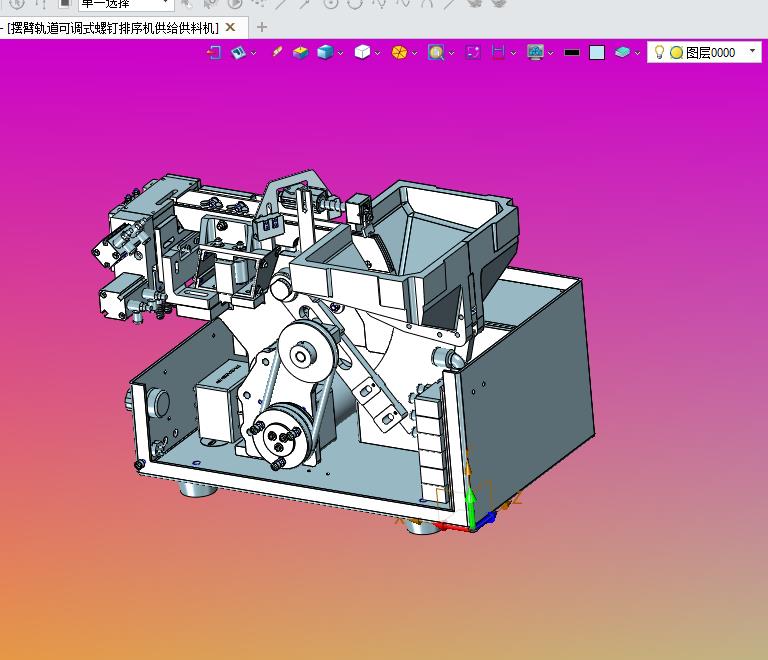Click the orange segmented circle icon
The image size is (768, 660).
pyautogui.click(x=399, y=52)
